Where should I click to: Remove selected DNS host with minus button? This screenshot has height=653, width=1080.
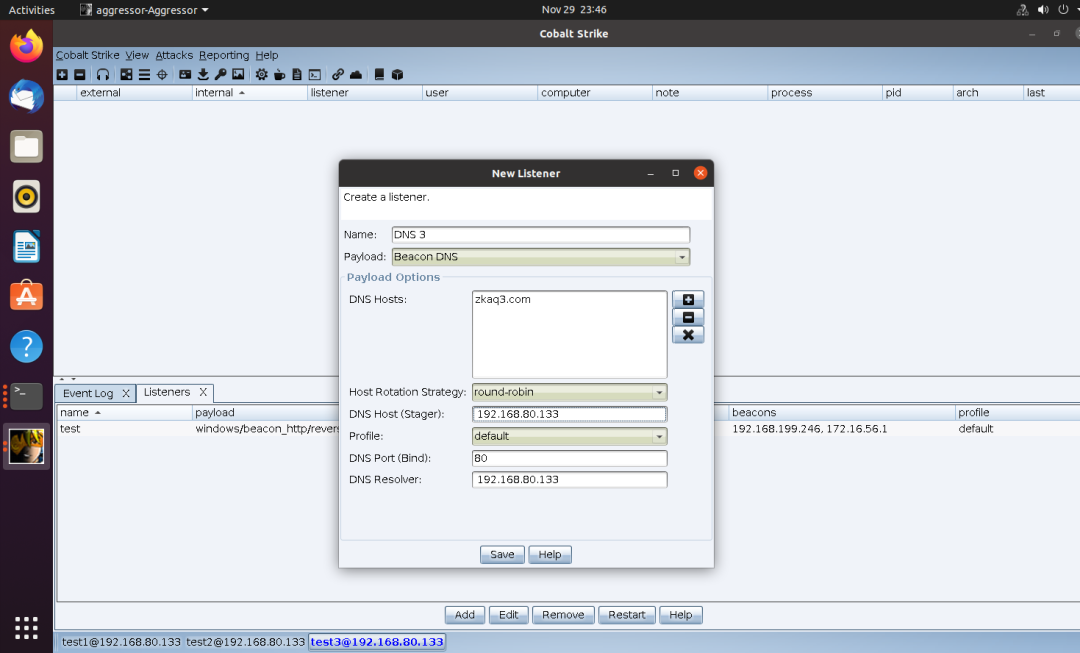[x=688, y=317]
